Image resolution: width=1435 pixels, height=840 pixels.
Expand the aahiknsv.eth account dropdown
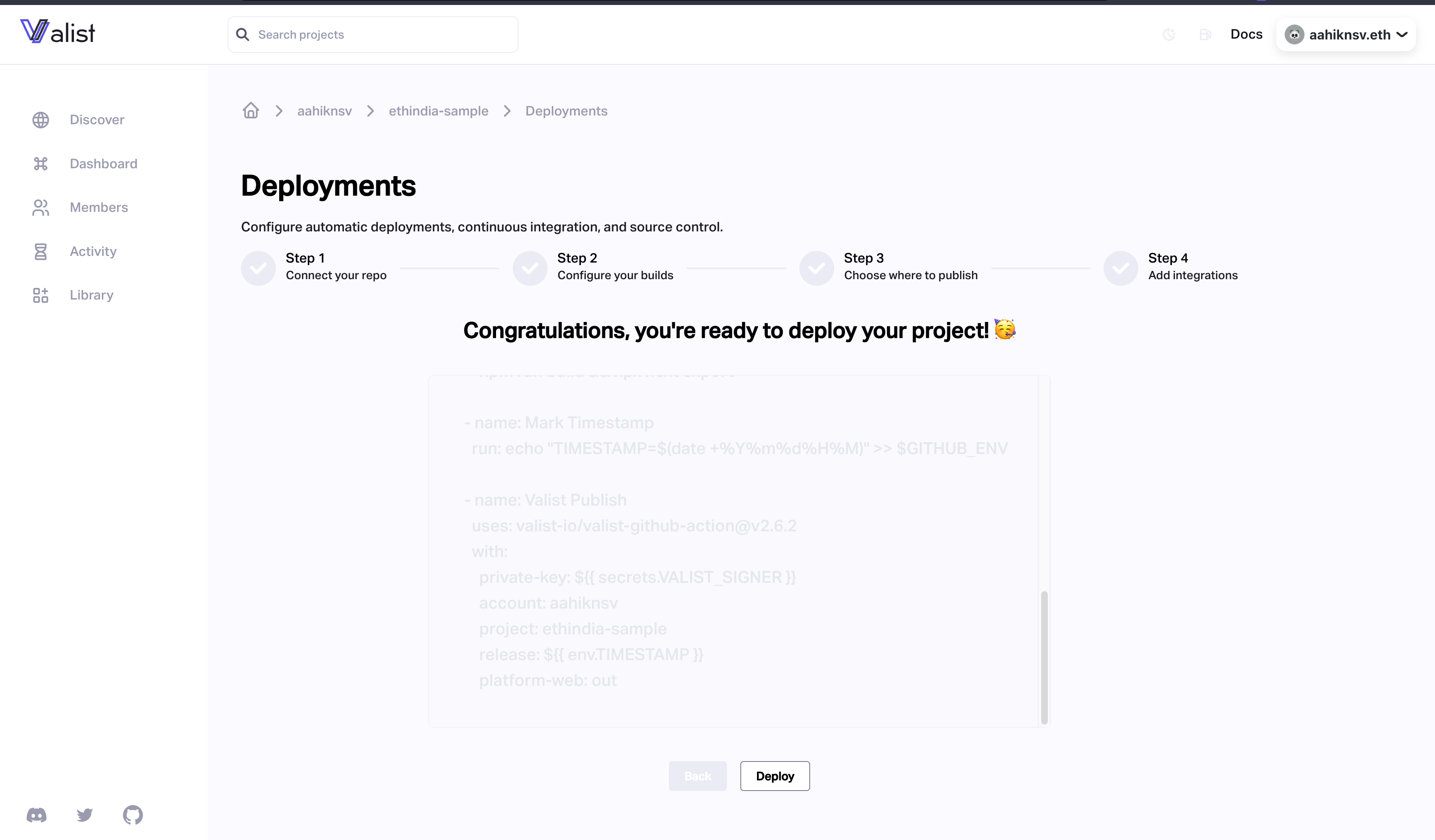(1346, 35)
